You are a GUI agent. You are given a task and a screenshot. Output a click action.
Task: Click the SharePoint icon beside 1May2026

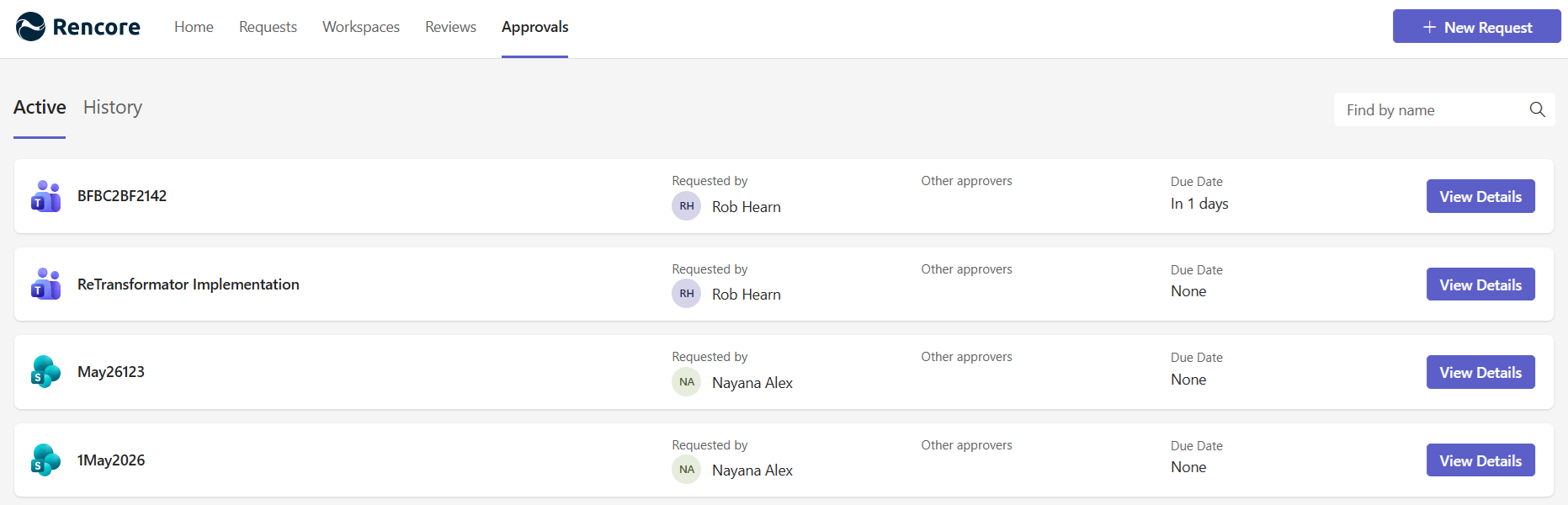pyautogui.click(x=45, y=460)
